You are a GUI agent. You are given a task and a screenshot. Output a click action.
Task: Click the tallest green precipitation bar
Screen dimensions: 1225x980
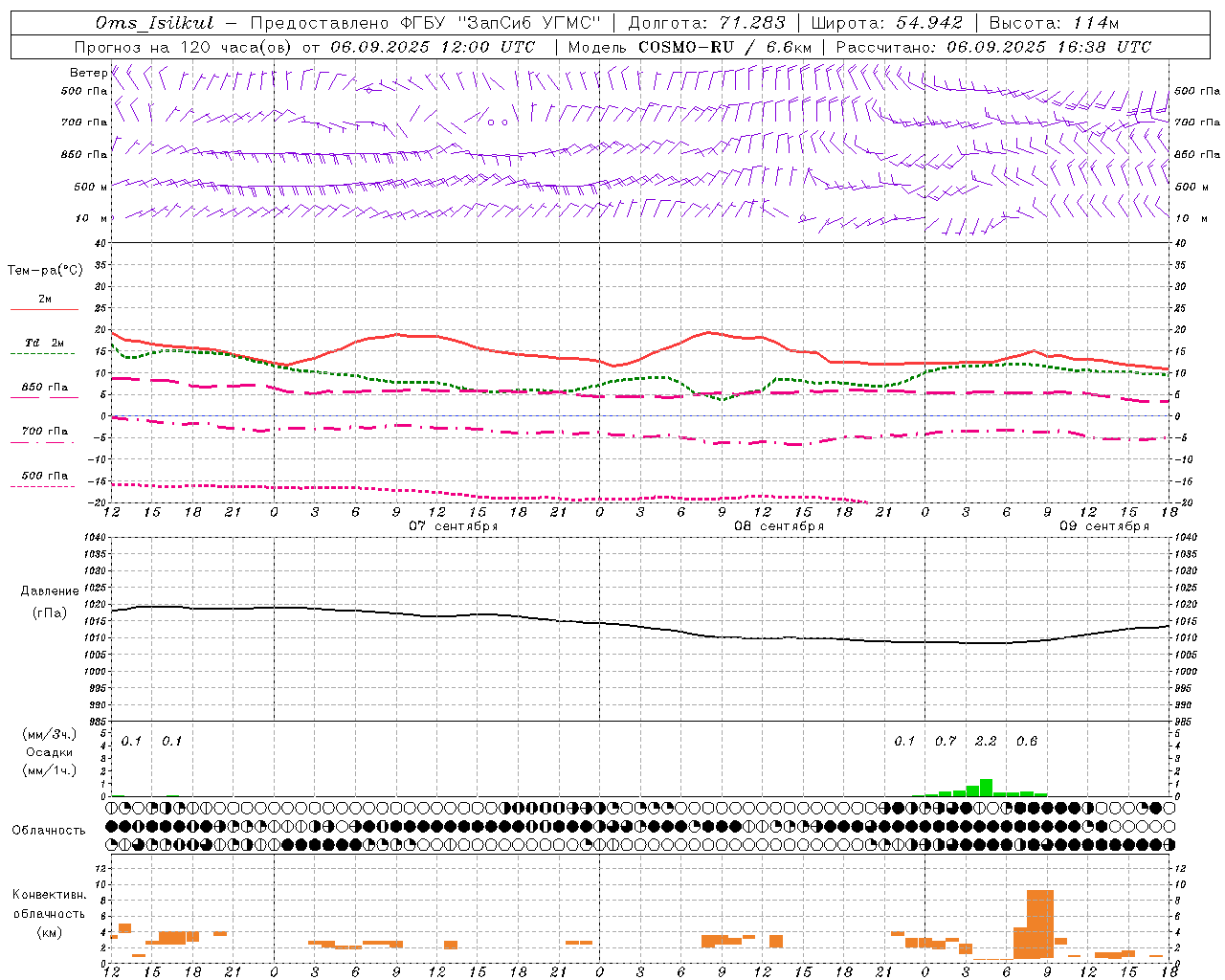986,788
